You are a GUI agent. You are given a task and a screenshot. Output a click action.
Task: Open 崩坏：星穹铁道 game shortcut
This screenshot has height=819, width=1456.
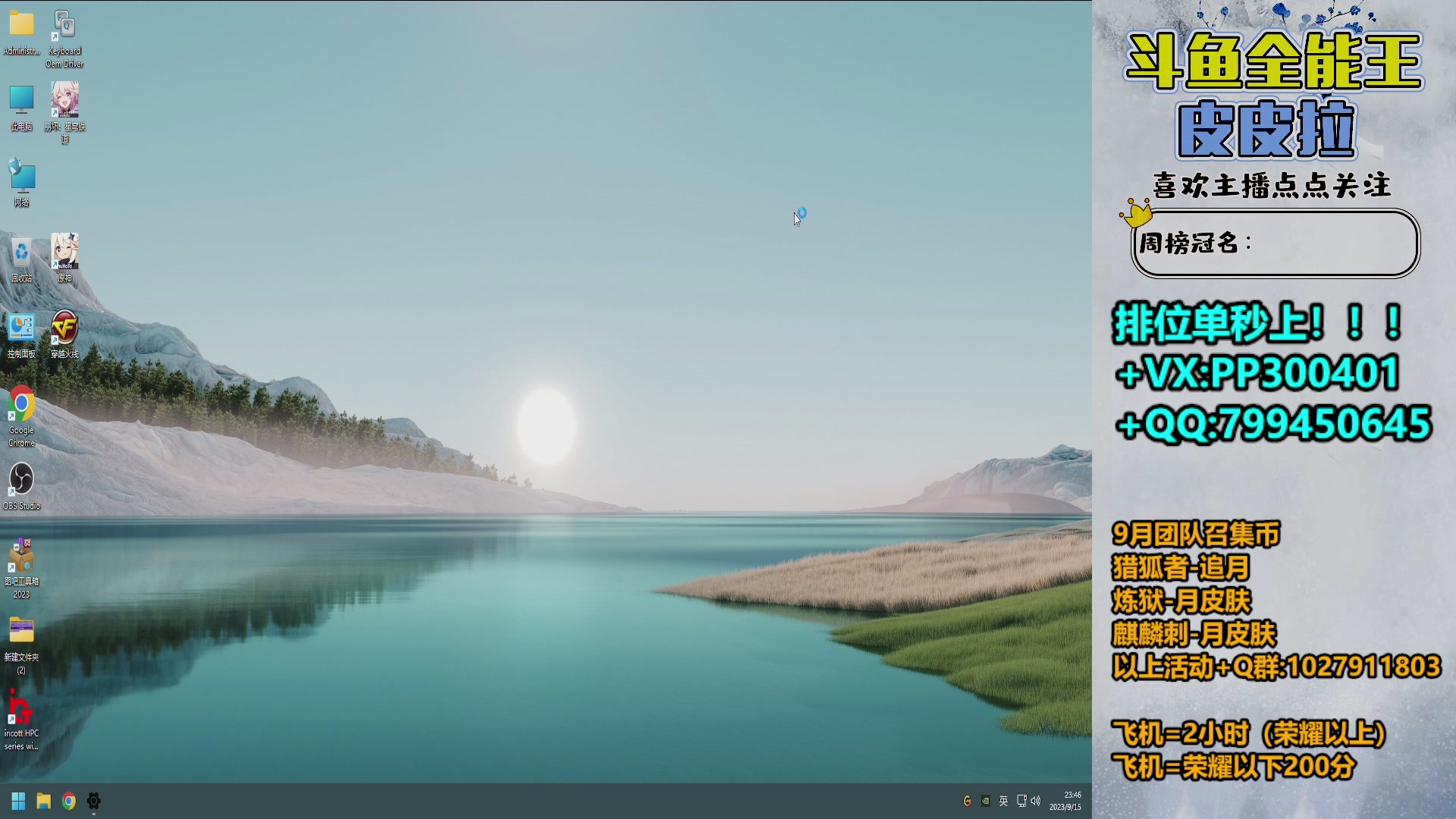tap(64, 99)
